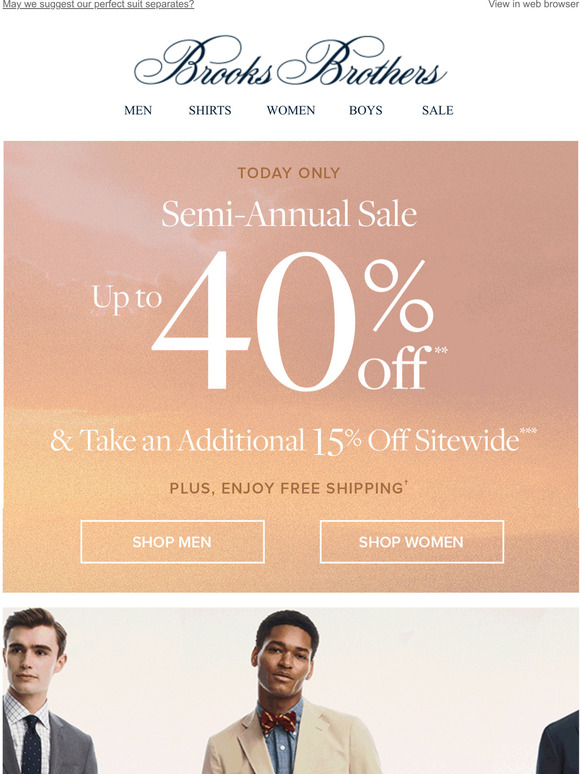Click the SHOP WOMEN button
Viewport: 580px width, 774px height.
[412, 542]
